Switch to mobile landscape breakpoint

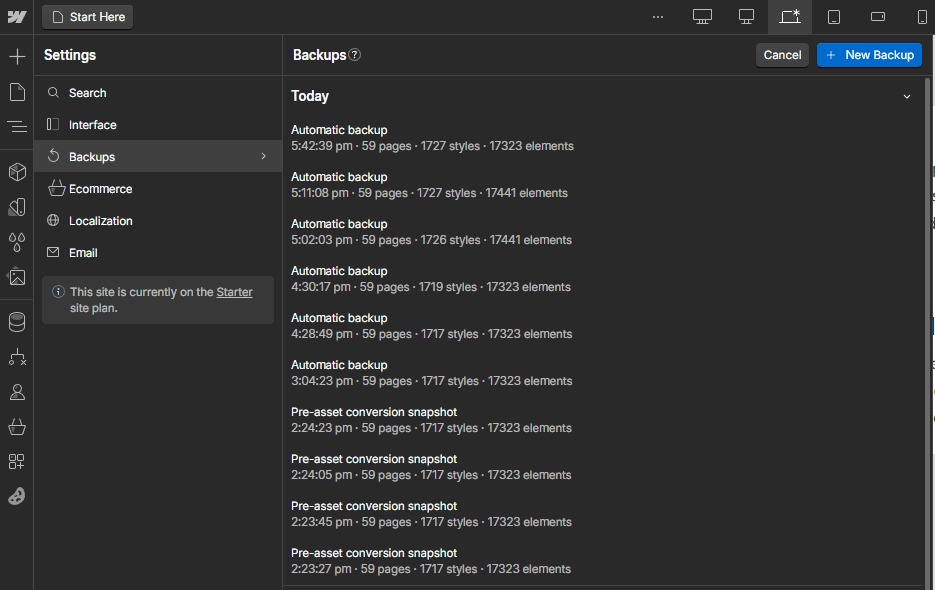(878, 17)
